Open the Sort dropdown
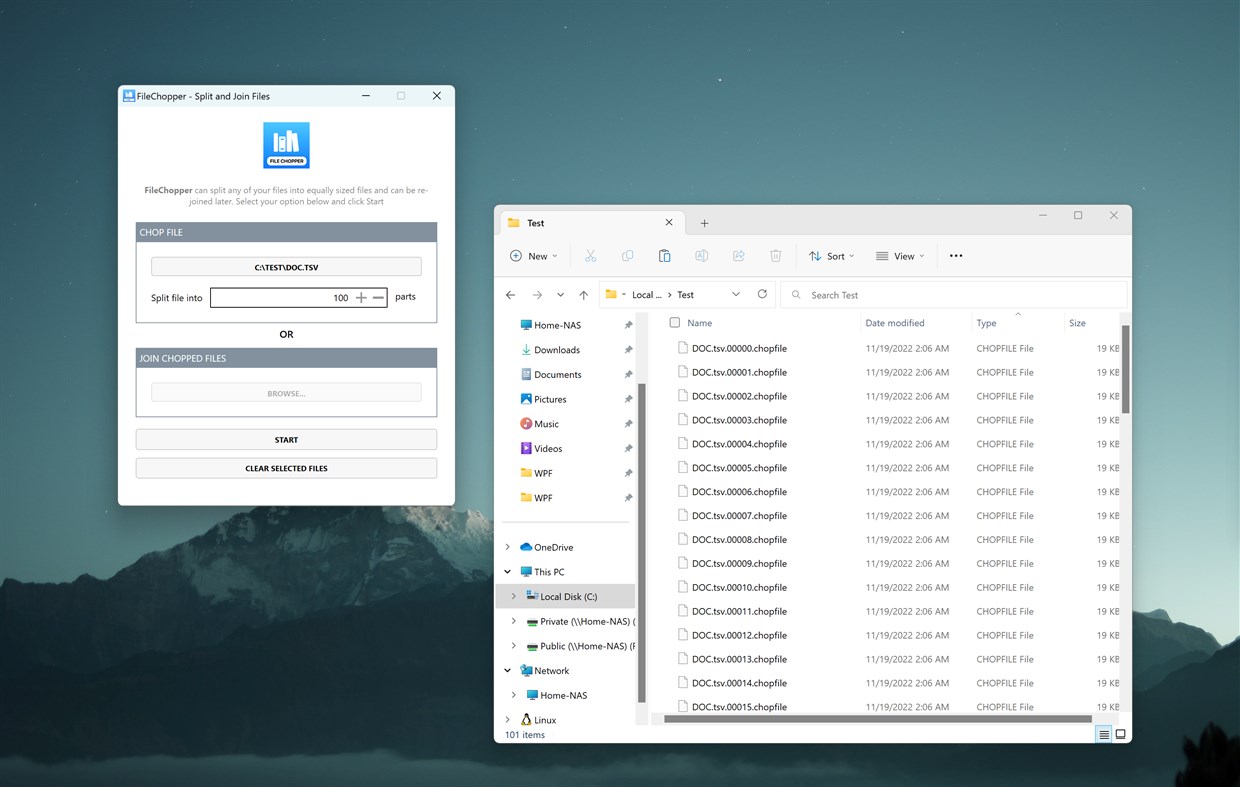1240x787 pixels. pos(831,256)
